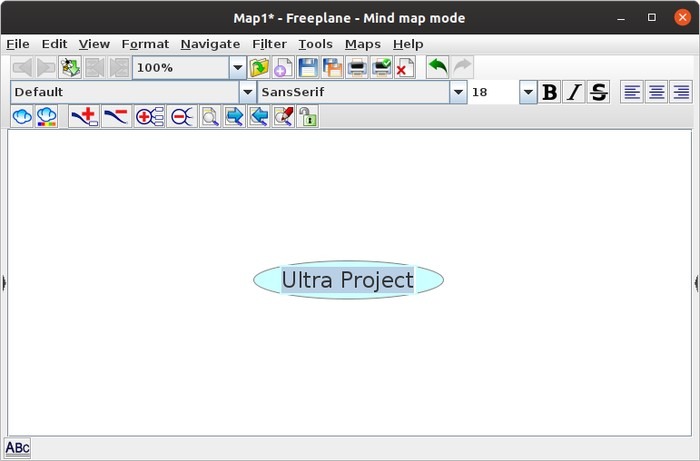The image size is (700, 461).
Task: Click the 100% zoom value field
Action: coord(181,68)
